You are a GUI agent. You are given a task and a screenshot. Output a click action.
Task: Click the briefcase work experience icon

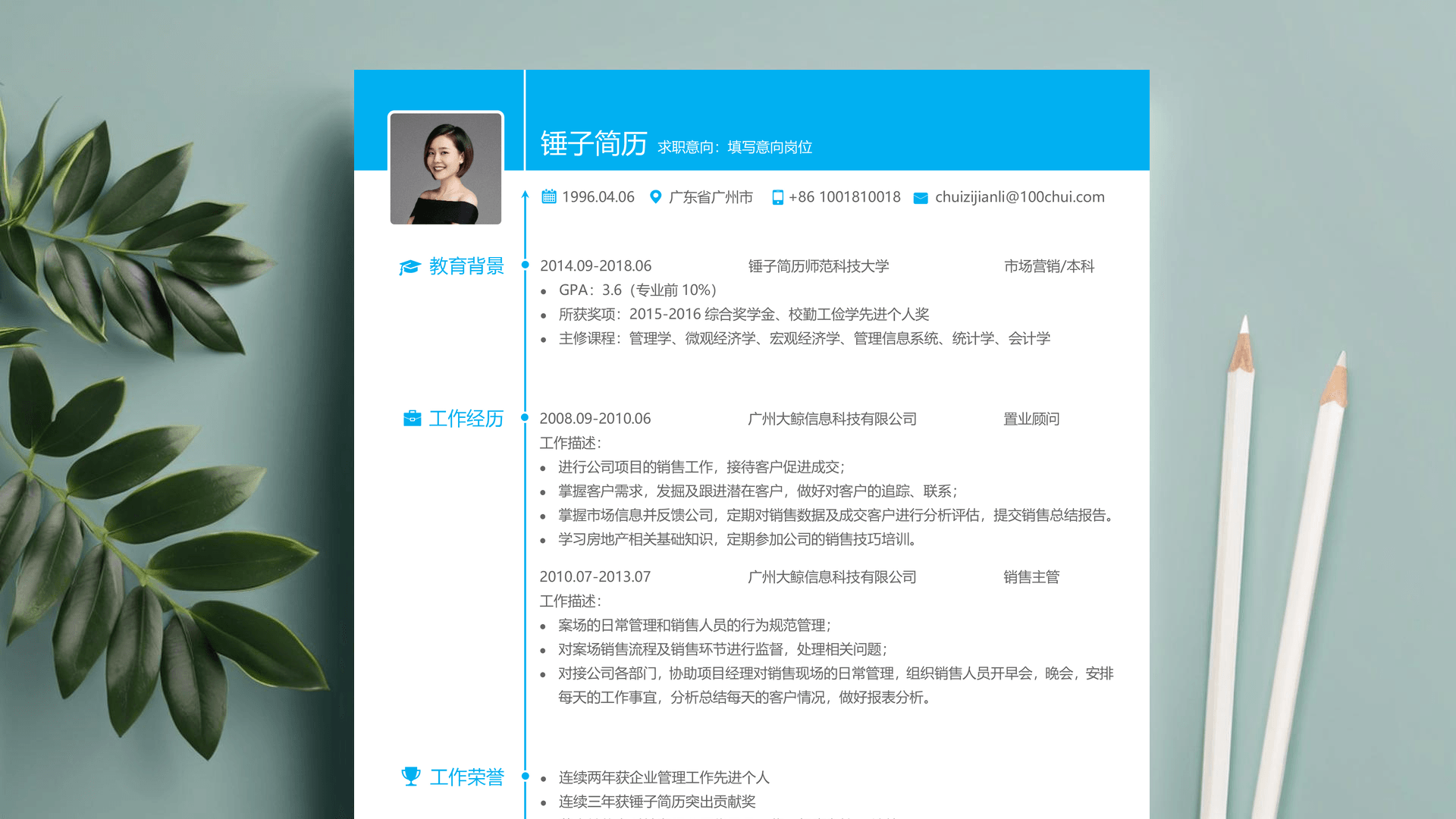coord(412,419)
